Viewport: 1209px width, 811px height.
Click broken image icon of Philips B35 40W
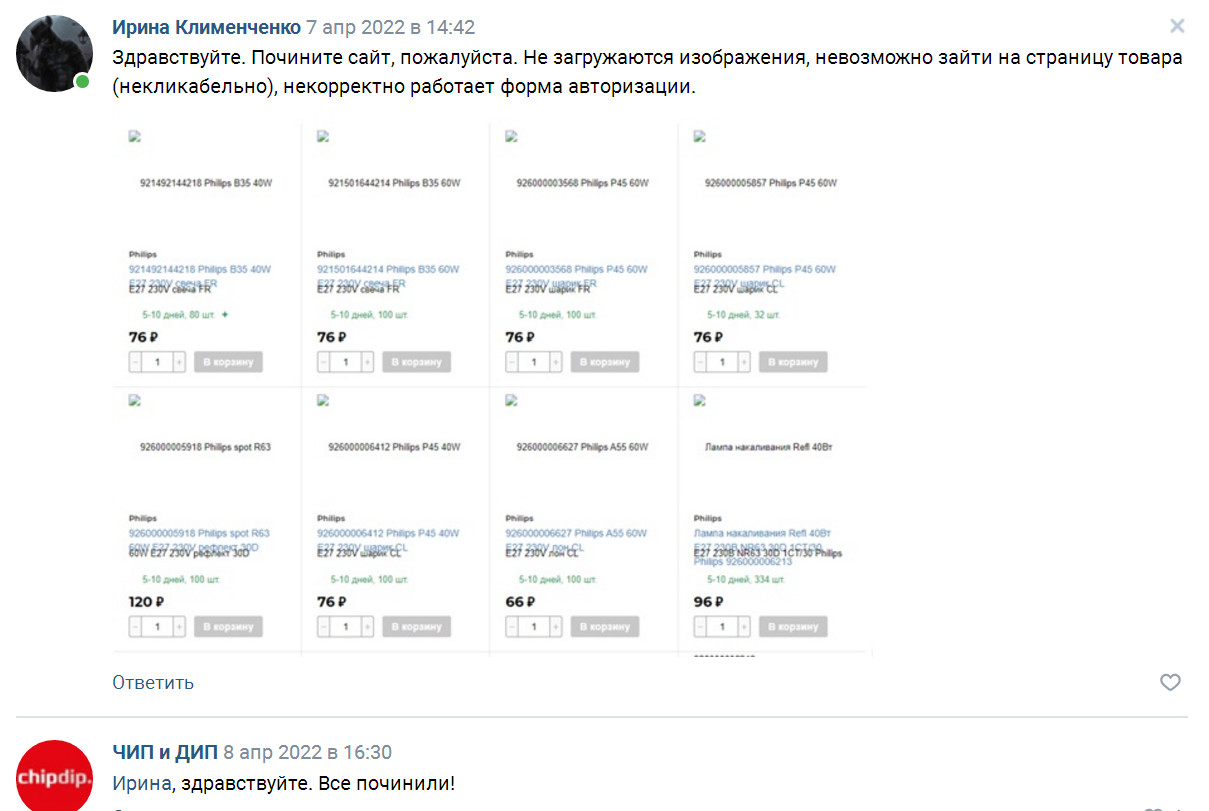coord(135,137)
